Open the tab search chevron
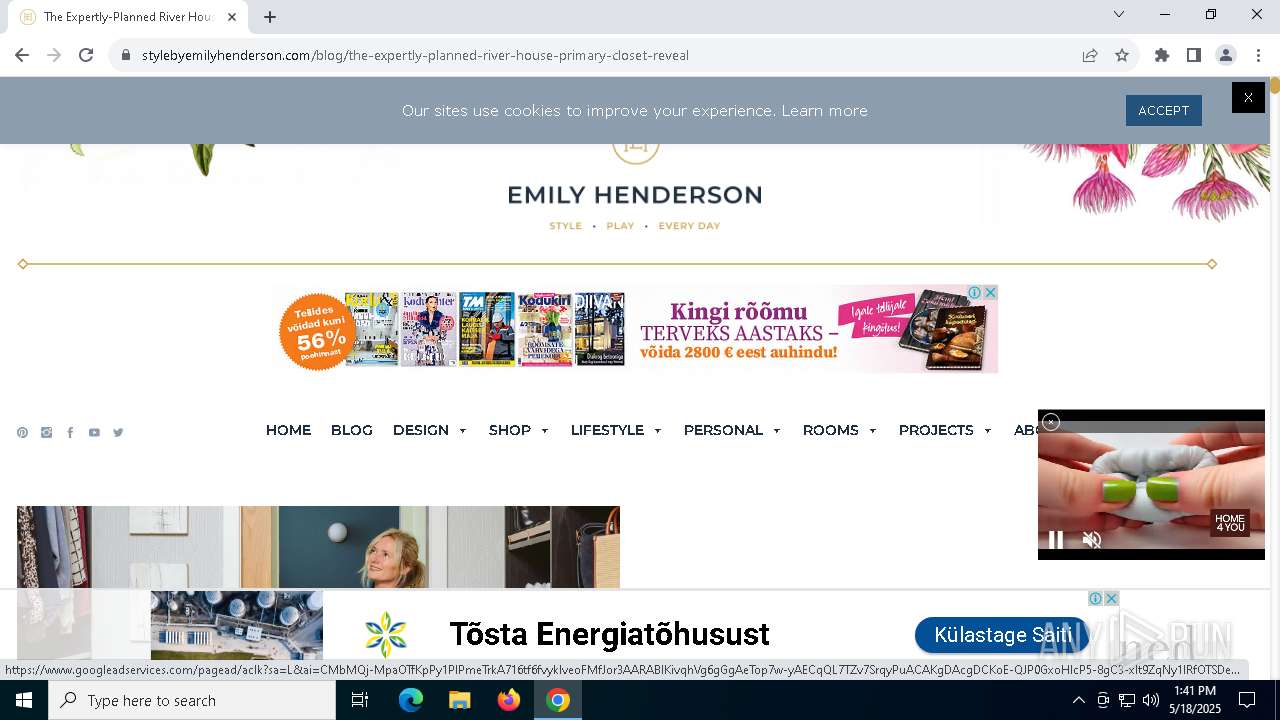Viewport: 1280px width, 720px height. click(1119, 14)
